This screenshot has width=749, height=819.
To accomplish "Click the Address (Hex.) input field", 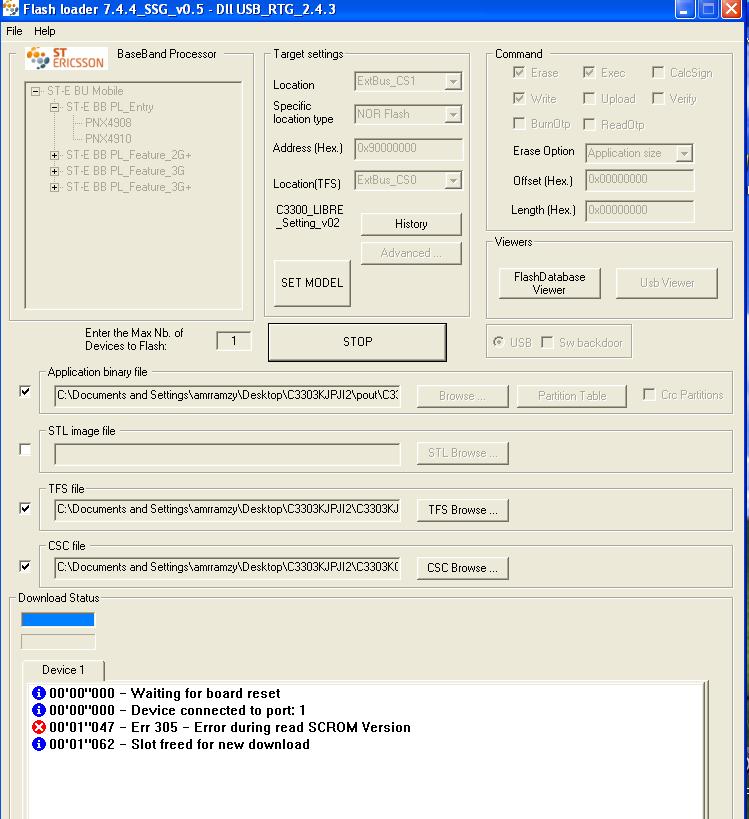I will pos(408,148).
